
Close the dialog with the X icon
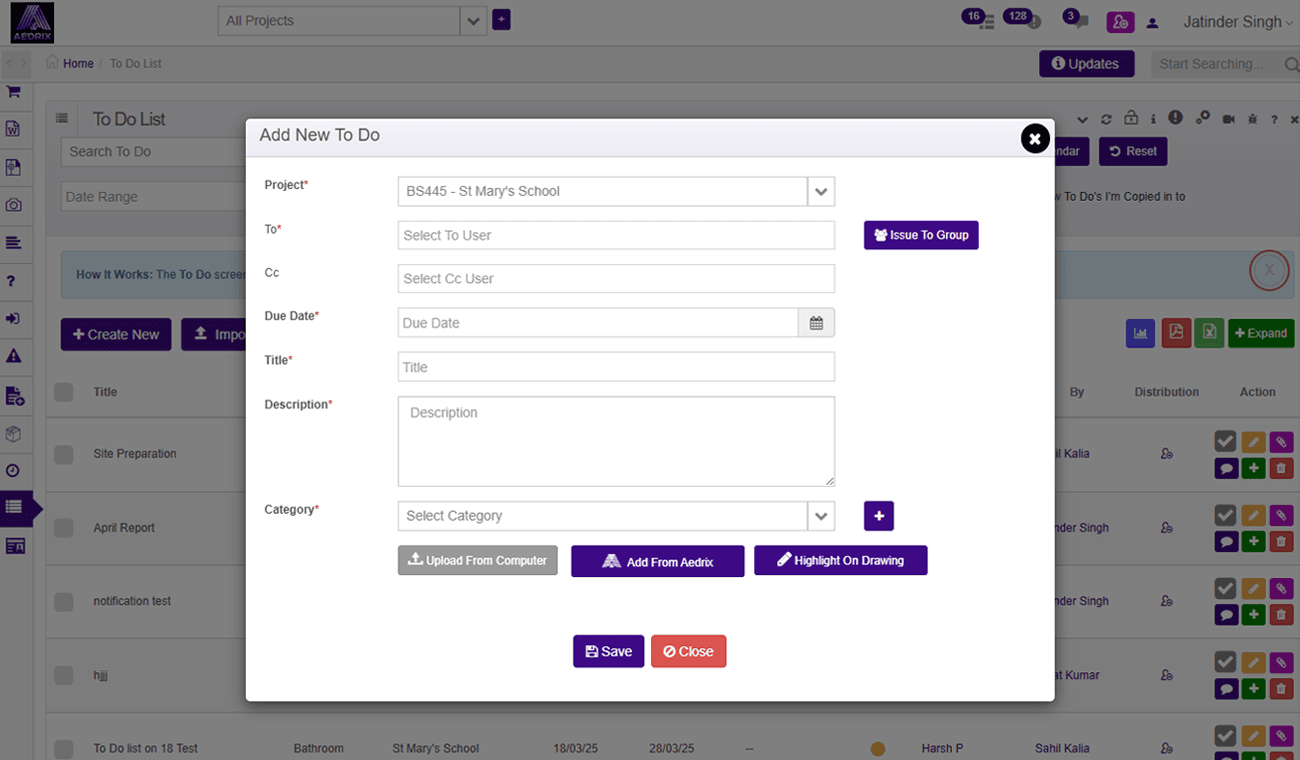click(x=1035, y=139)
